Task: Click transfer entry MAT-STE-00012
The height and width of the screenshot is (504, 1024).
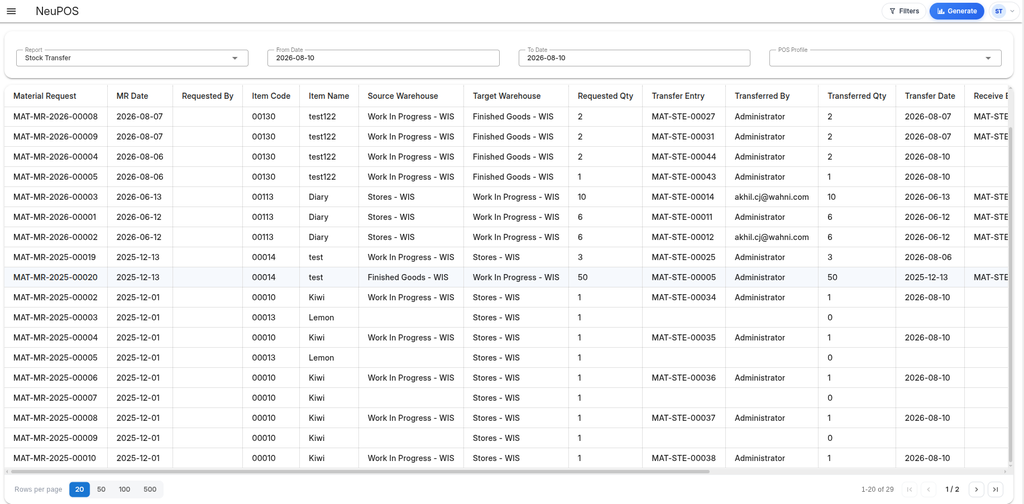Action: coord(683,237)
